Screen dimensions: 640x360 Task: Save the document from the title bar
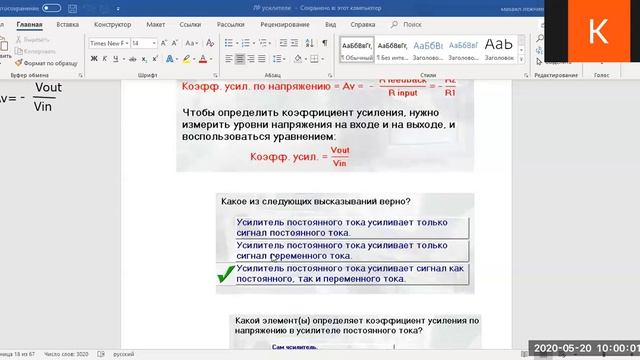coord(73,8)
